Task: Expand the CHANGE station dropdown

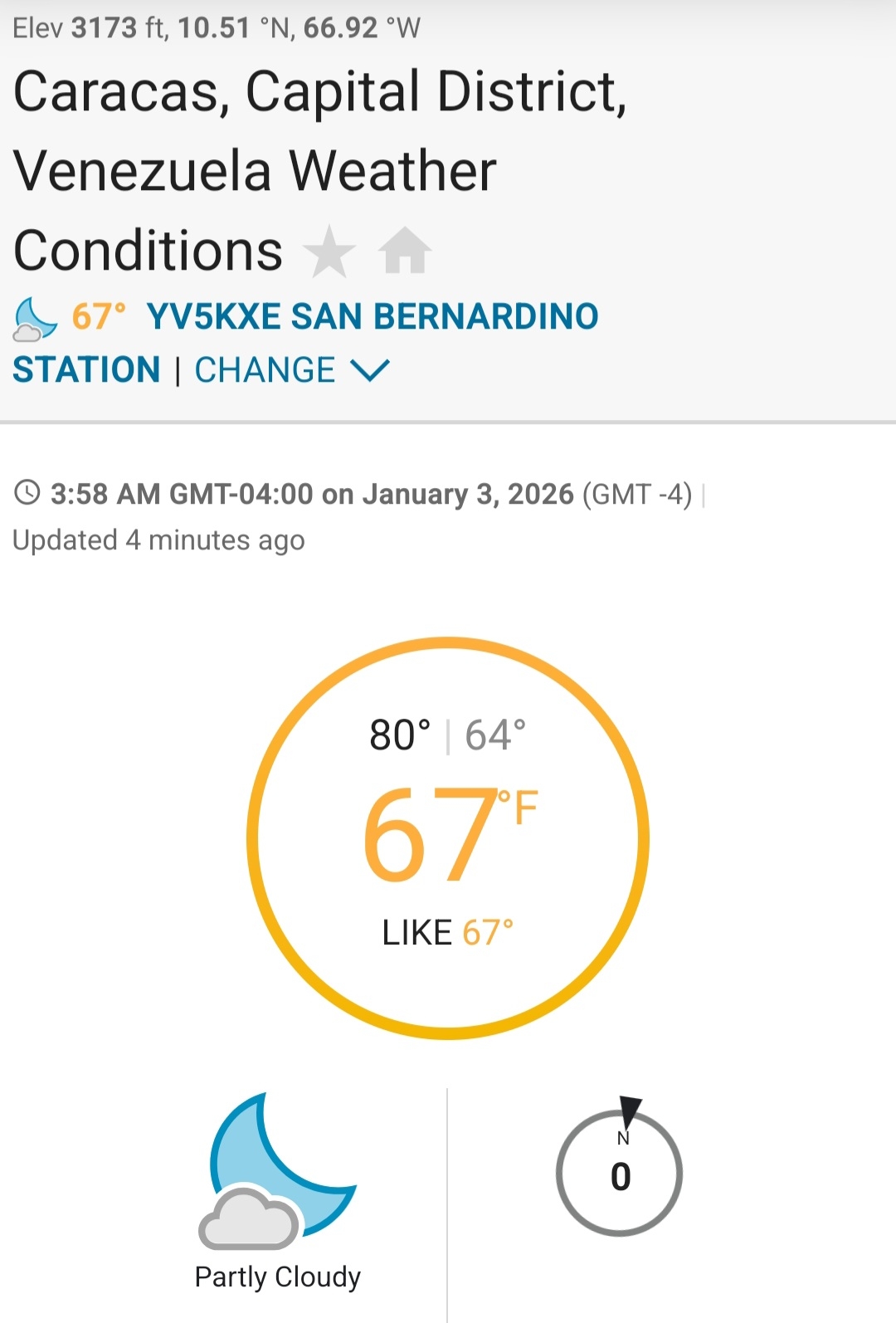Action: (x=265, y=370)
